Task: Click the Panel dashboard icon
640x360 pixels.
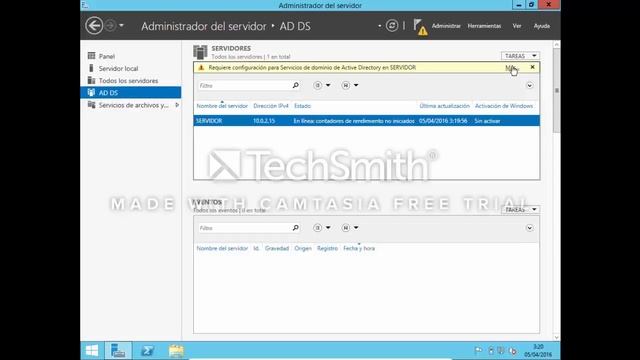Action: point(91,56)
